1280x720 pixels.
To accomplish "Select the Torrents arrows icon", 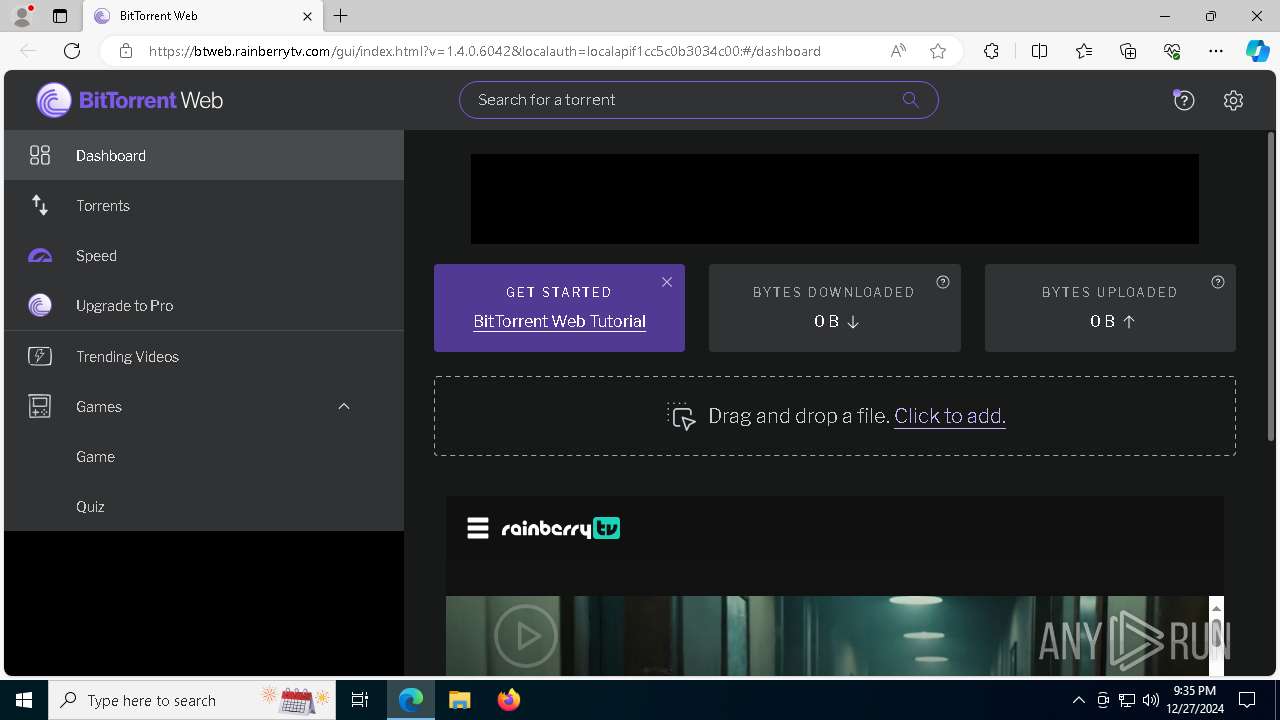I will click(x=40, y=205).
